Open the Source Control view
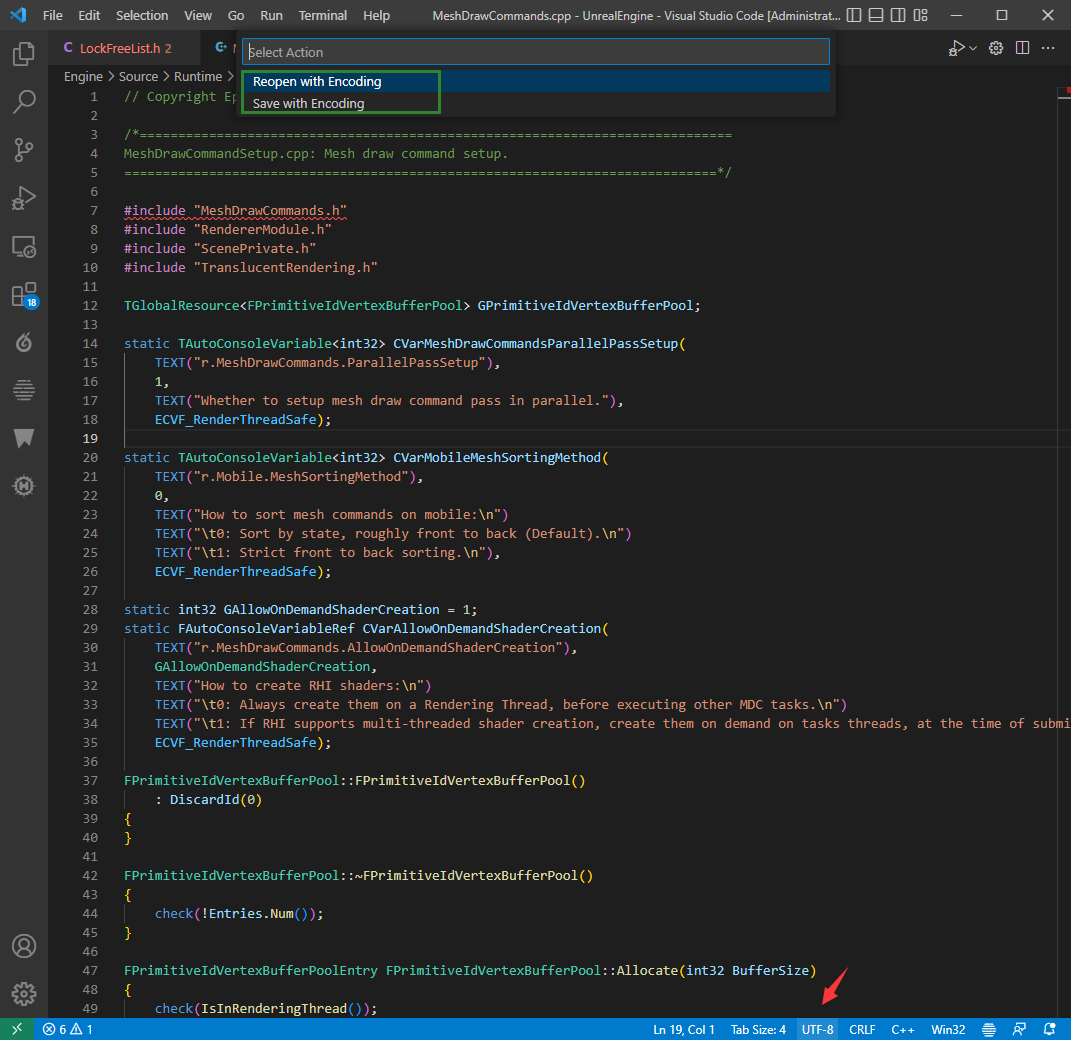The image size is (1071, 1040). point(24,150)
